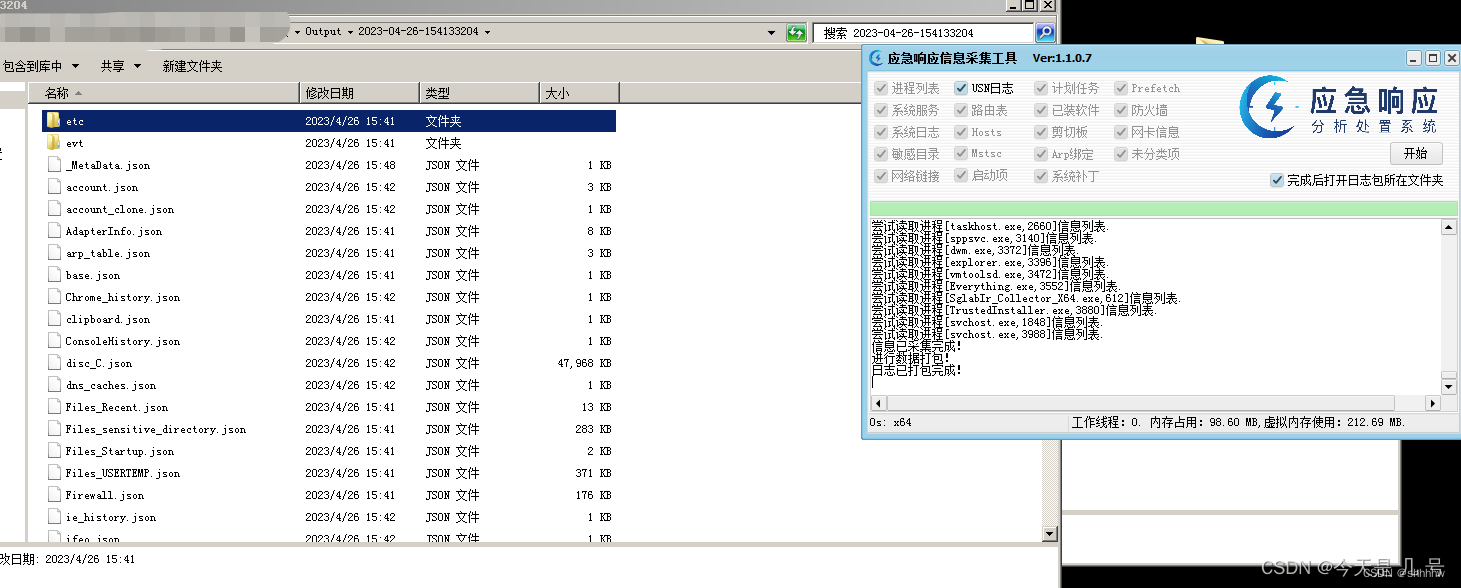Image resolution: width=1461 pixels, height=588 pixels.
Task: Click the tool icon in the 应急响应信息采集工具 title bar
Action: pos(877,58)
